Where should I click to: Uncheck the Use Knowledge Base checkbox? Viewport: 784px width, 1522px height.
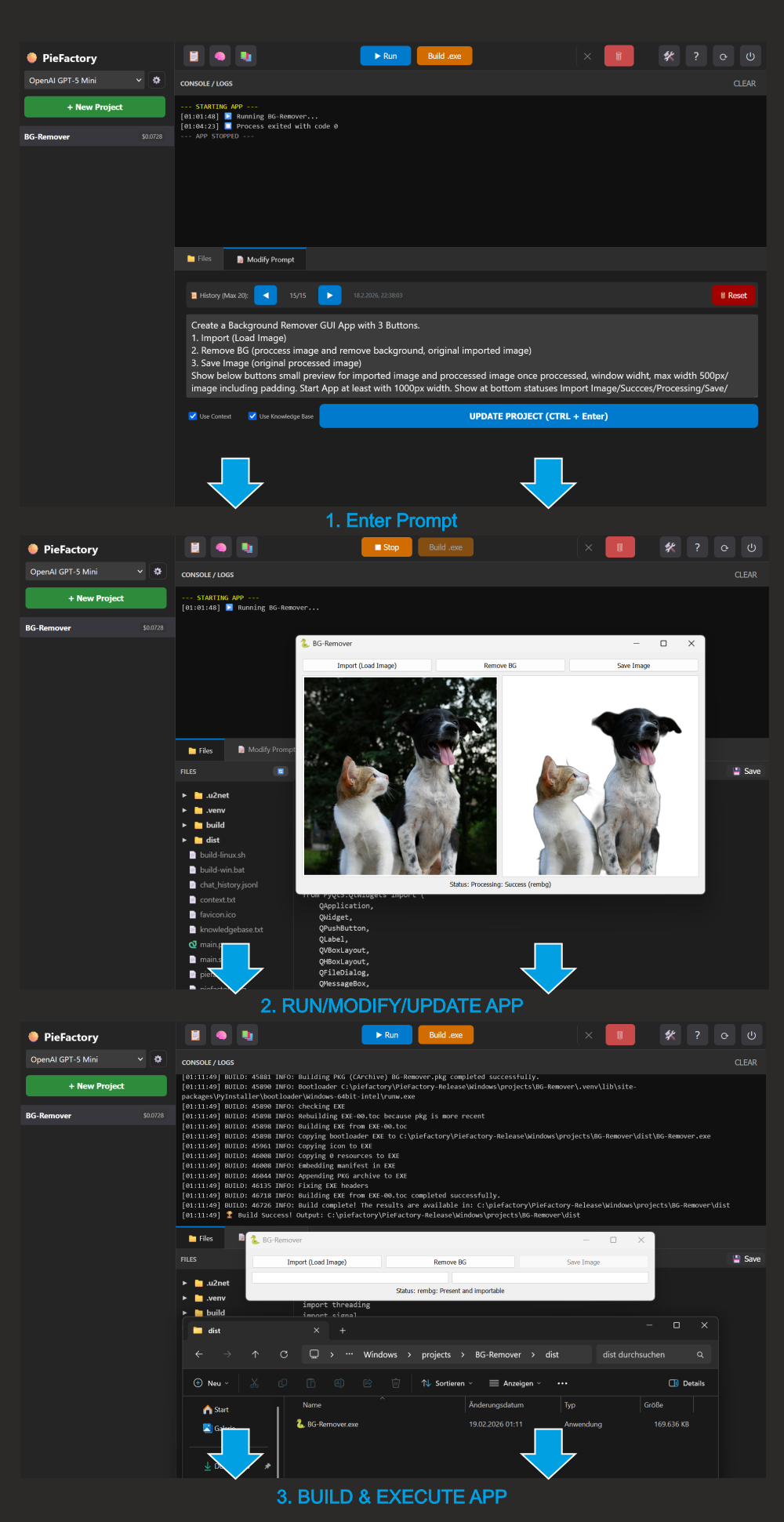252,416
